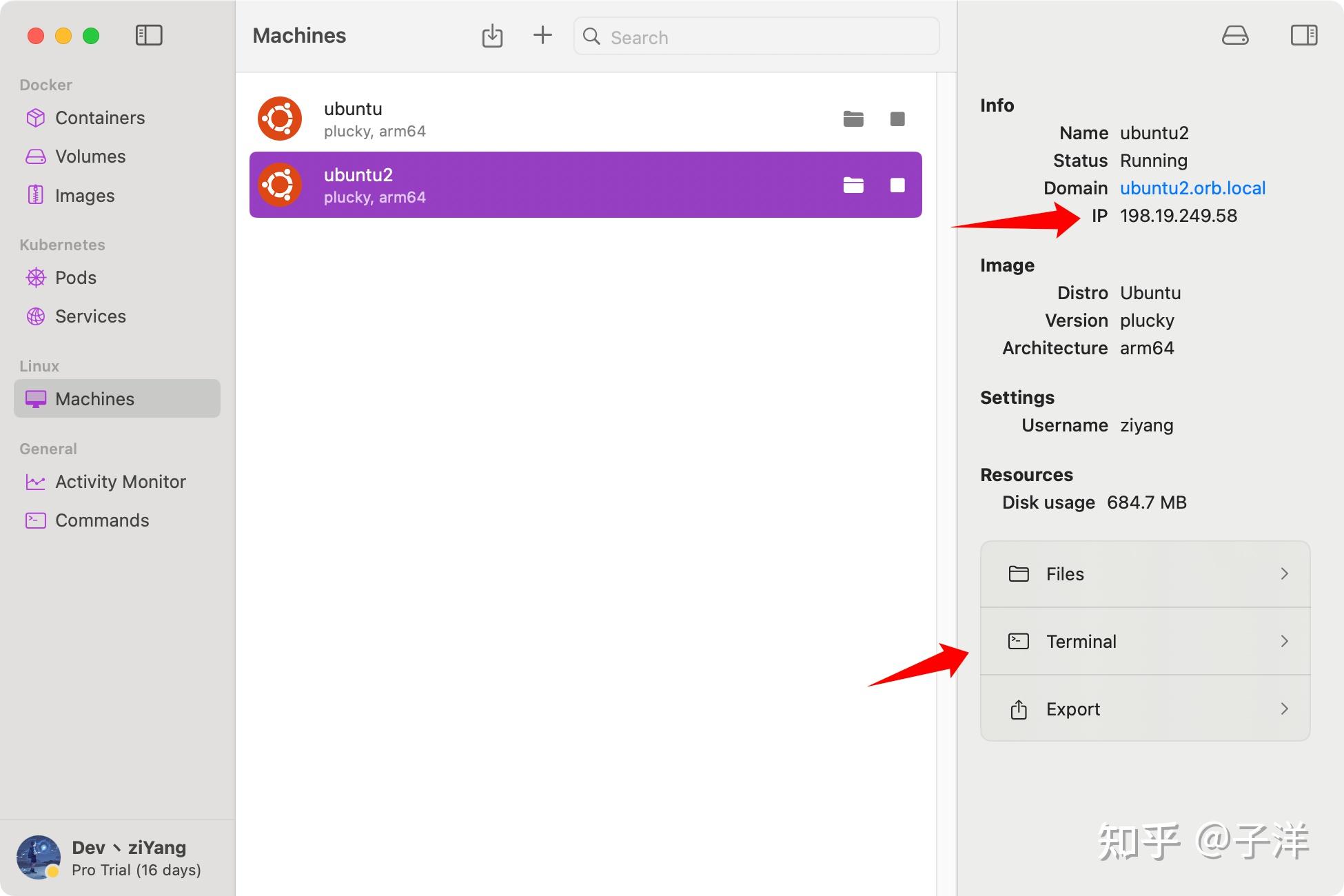Open the Containers section in sidebar
Screen dimensions: 1344x896
coord(99,117)
